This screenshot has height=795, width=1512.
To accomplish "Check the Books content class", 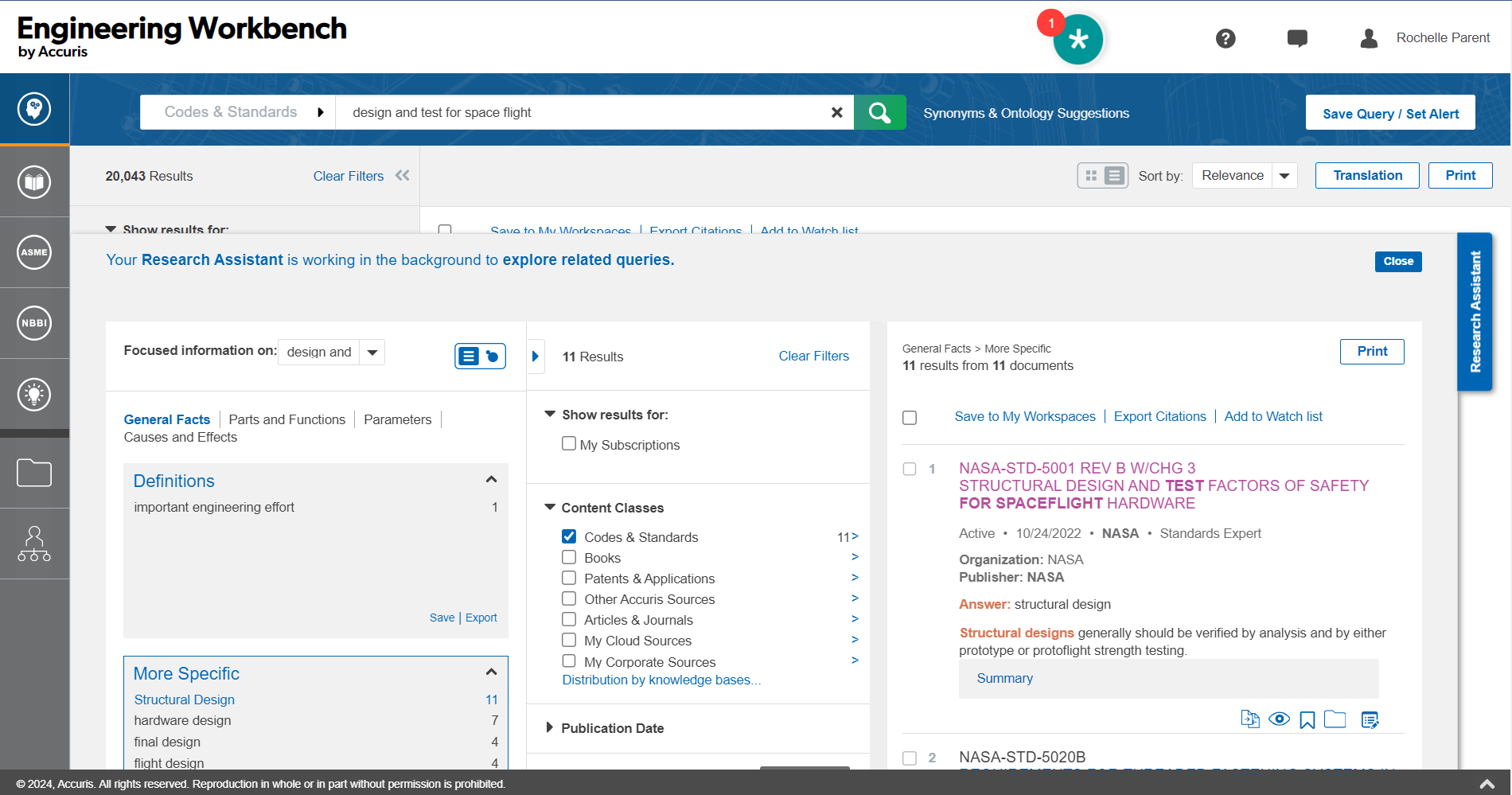I will (568, 557).
